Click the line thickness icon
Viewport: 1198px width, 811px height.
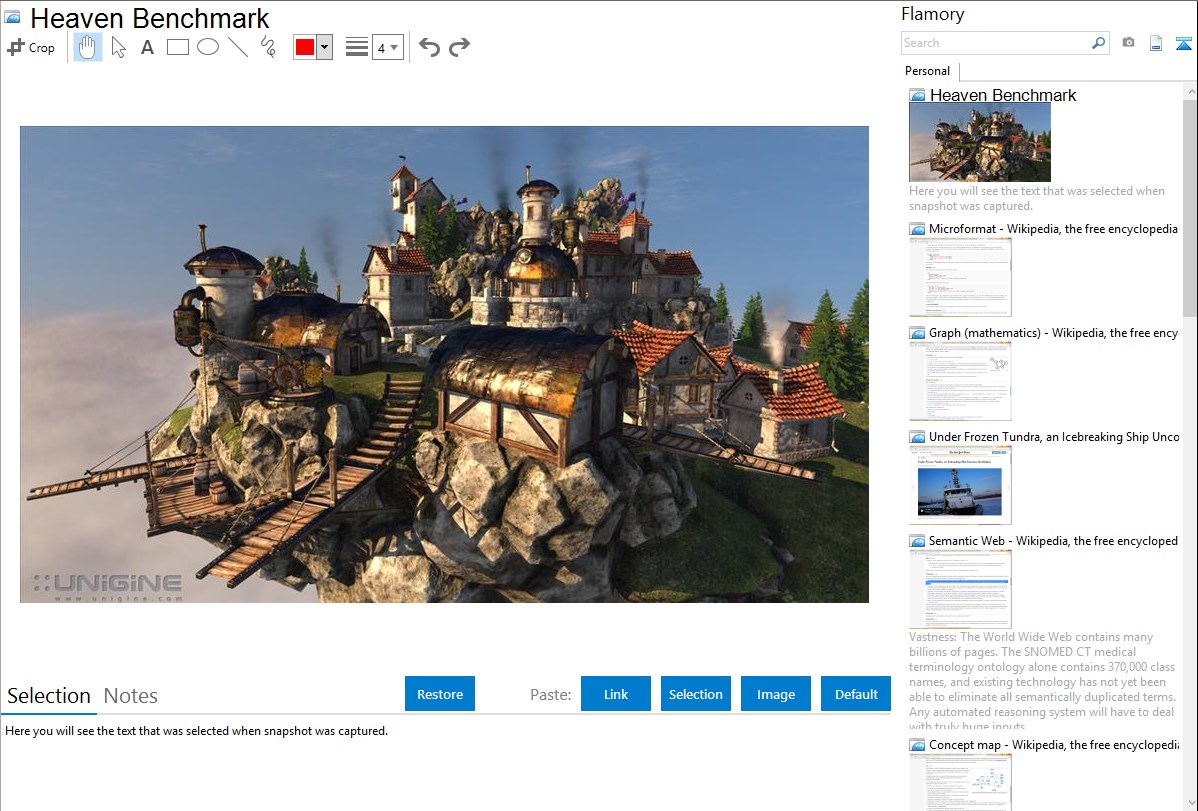[x=357, y=47]
